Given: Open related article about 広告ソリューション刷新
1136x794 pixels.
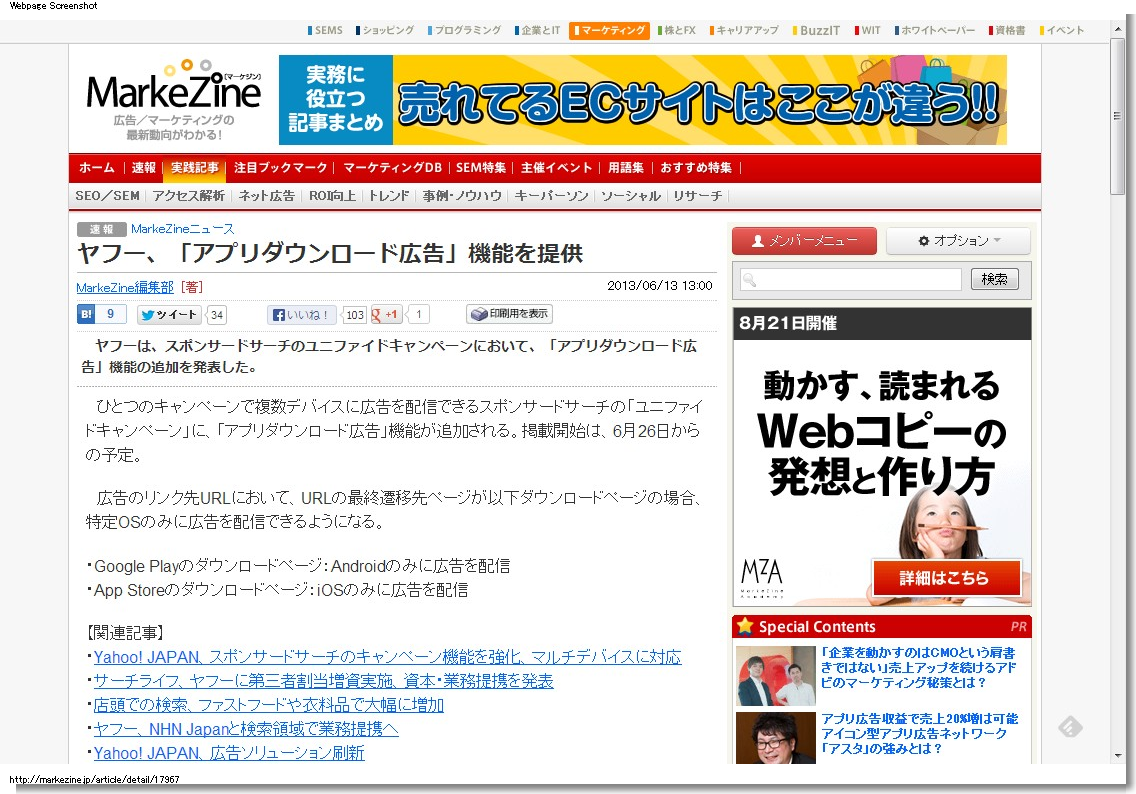Looking at the screenshot, I should [x=229, y=753].
